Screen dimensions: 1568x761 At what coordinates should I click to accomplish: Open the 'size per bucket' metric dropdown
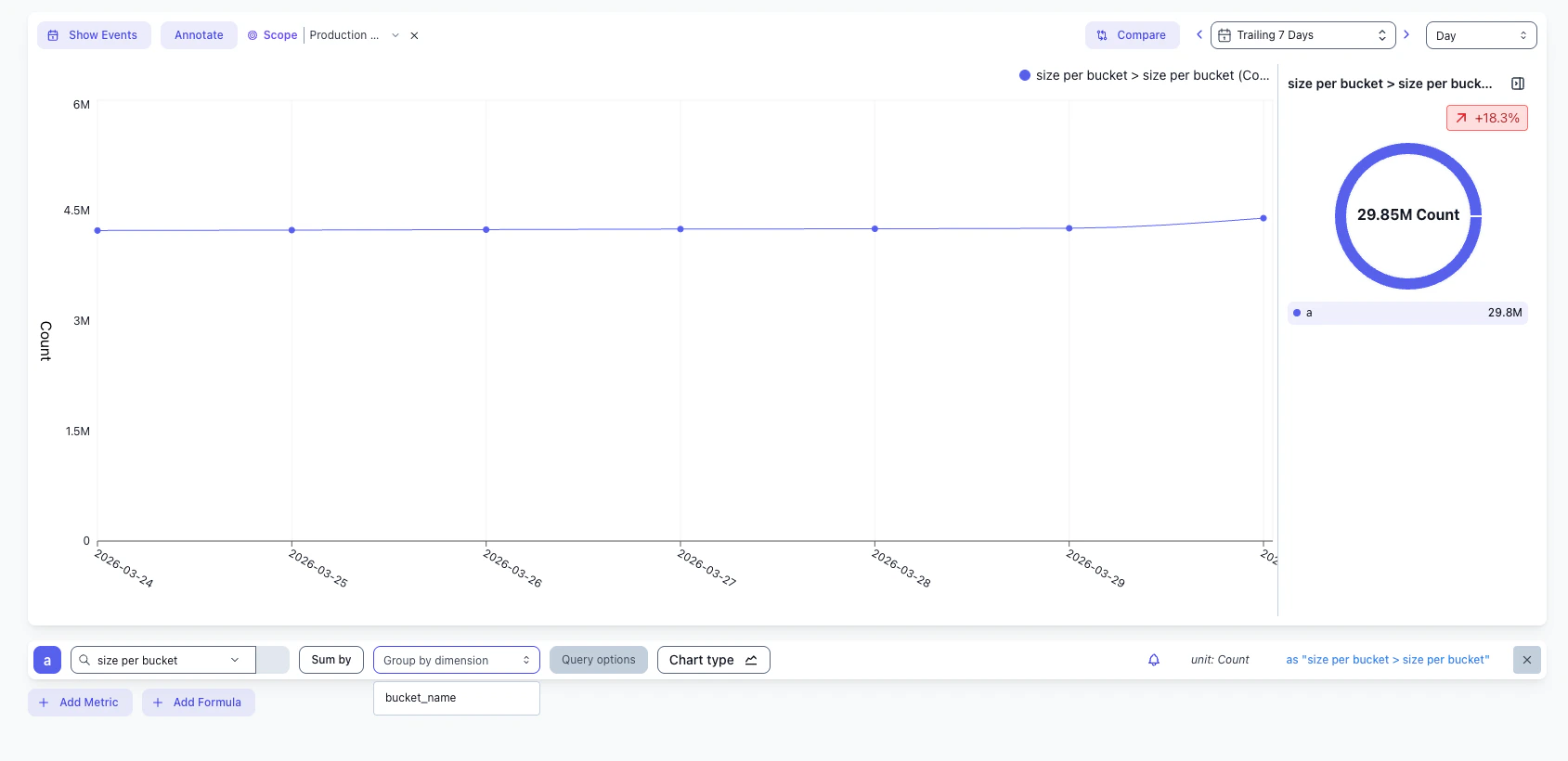(163, 660)
